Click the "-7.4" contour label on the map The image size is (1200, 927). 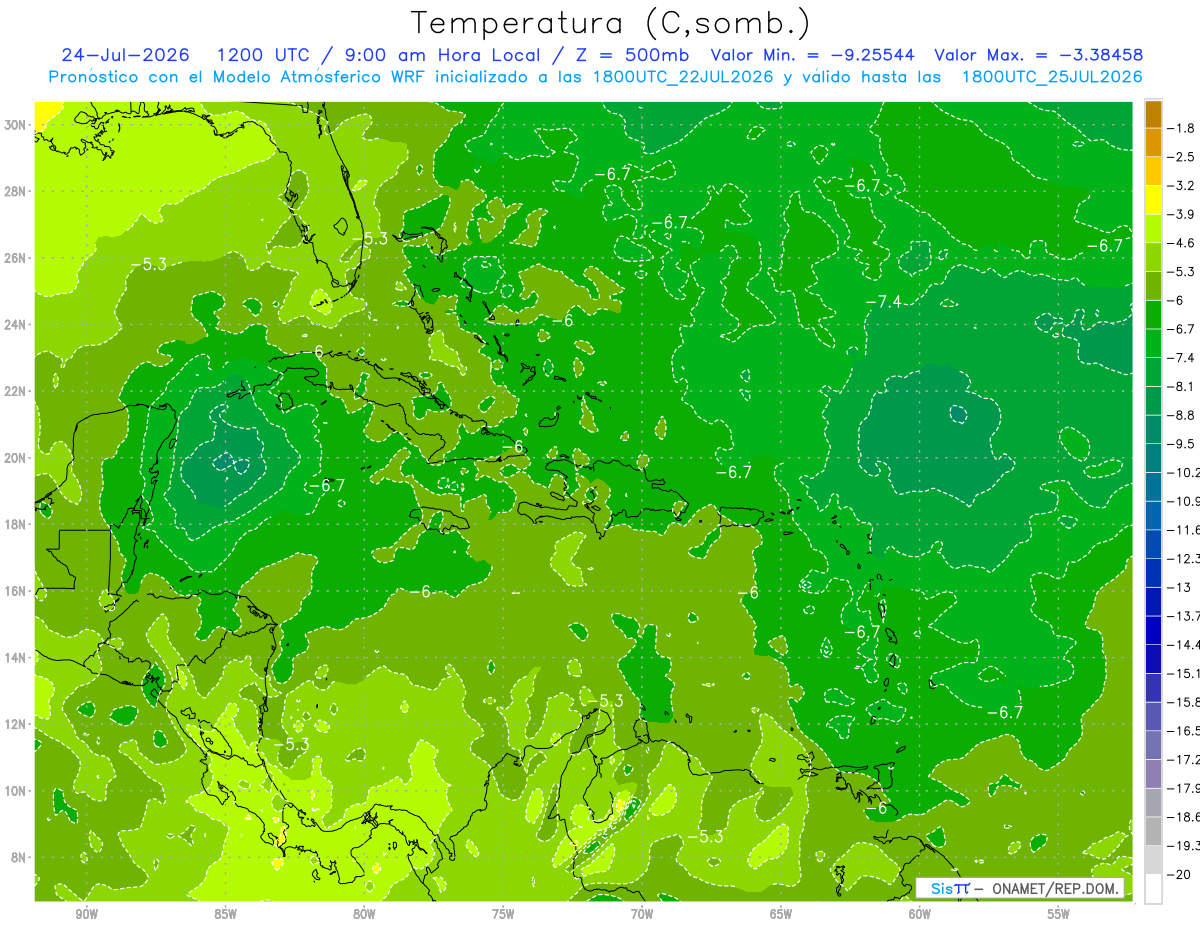pyautogui.click(x=884, y=302)
